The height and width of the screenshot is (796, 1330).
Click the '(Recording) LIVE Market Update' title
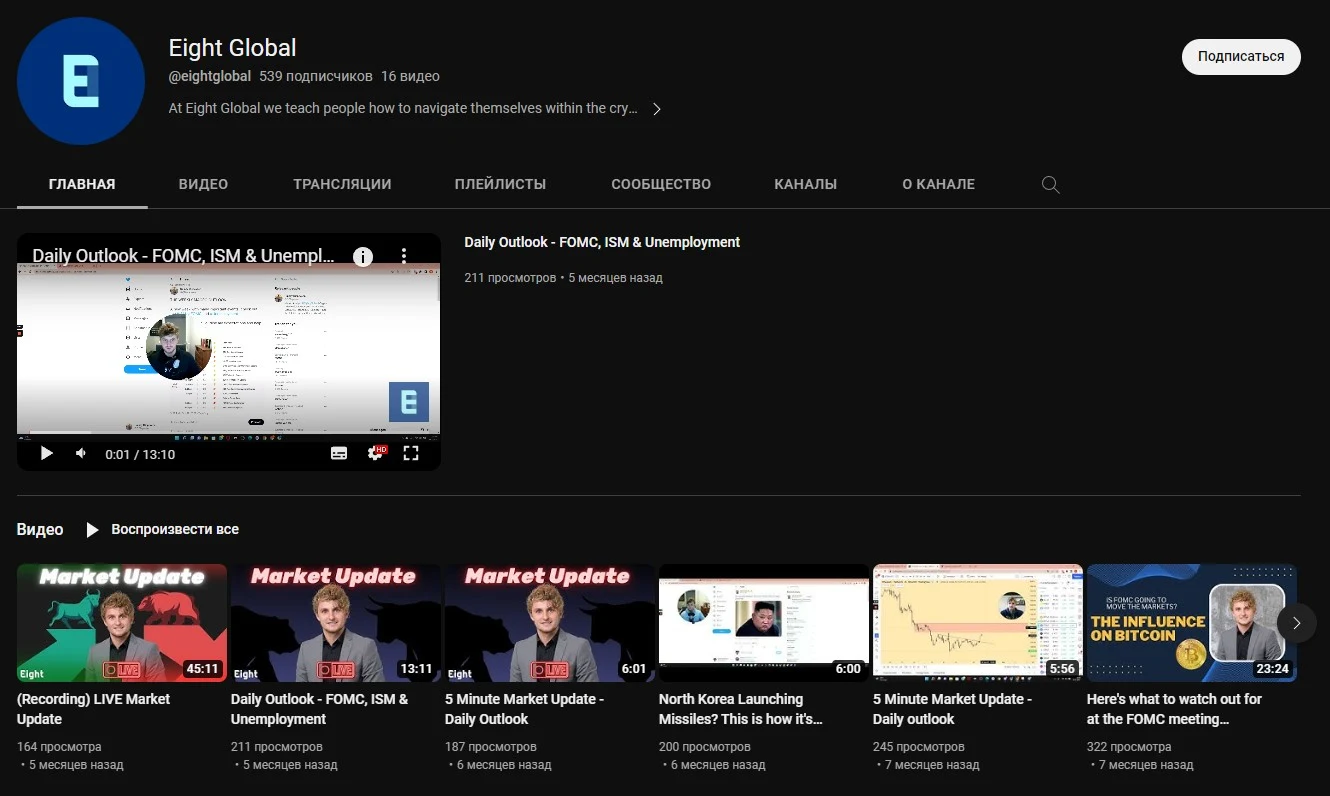[x=94, y=709]
